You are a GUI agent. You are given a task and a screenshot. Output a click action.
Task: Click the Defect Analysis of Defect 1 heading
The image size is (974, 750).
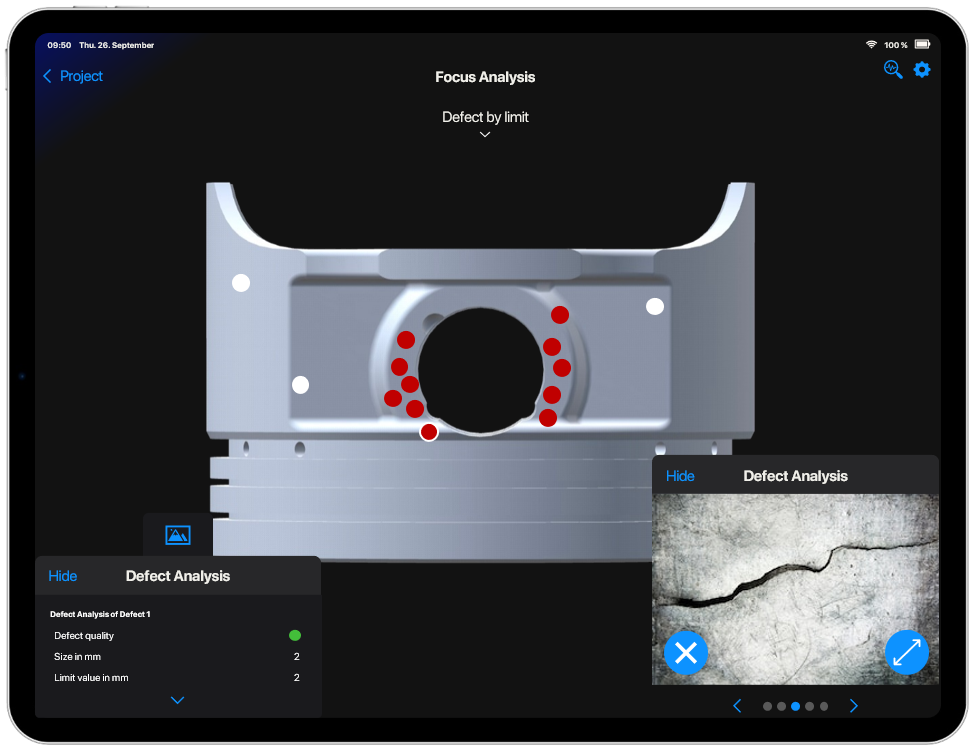click(100, 614)
